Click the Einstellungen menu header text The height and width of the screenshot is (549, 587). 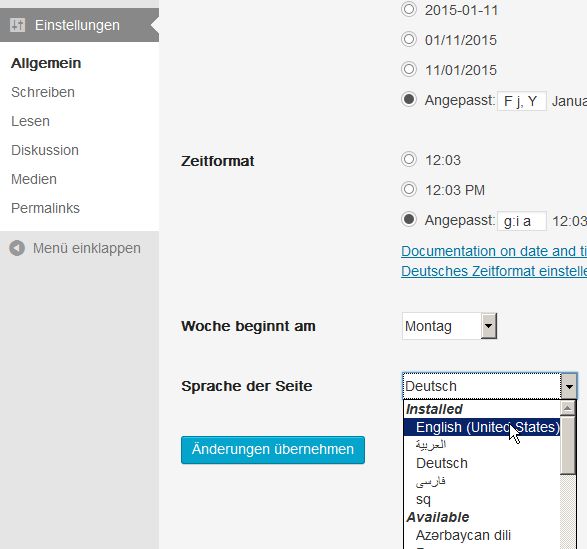[77, 25]
